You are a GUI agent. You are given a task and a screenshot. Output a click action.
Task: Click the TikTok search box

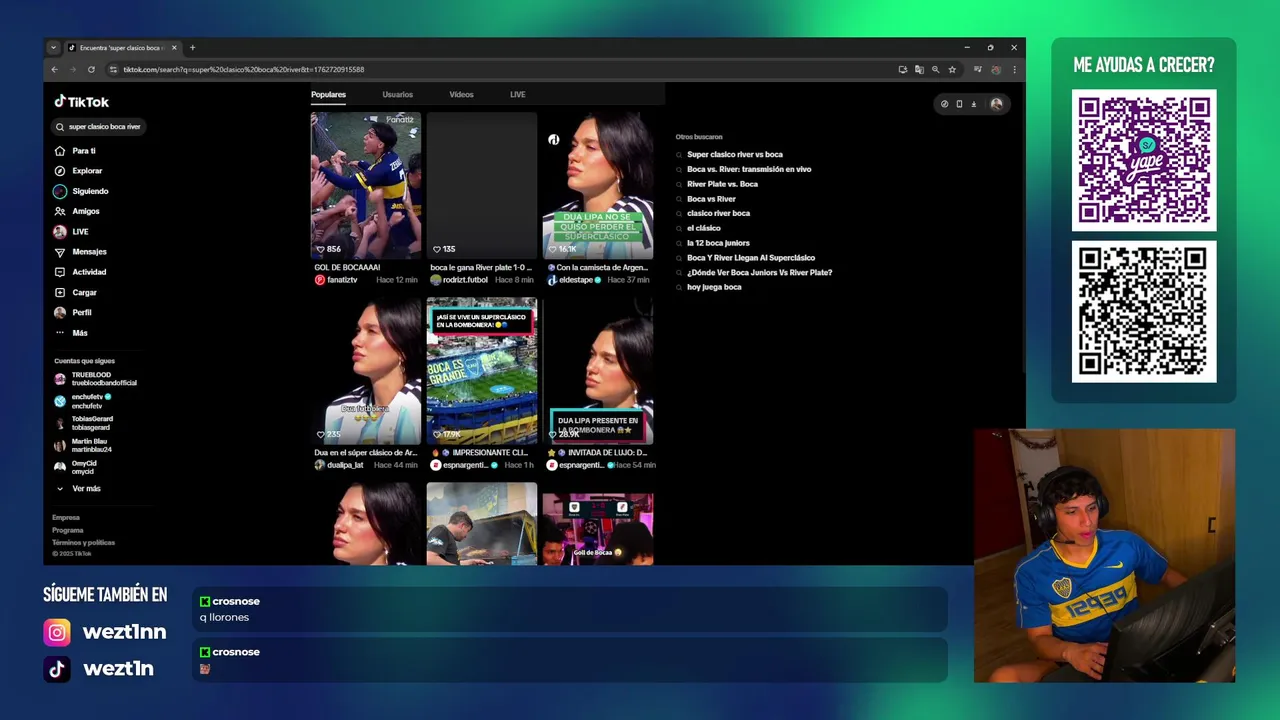click(x=100, y=127)
